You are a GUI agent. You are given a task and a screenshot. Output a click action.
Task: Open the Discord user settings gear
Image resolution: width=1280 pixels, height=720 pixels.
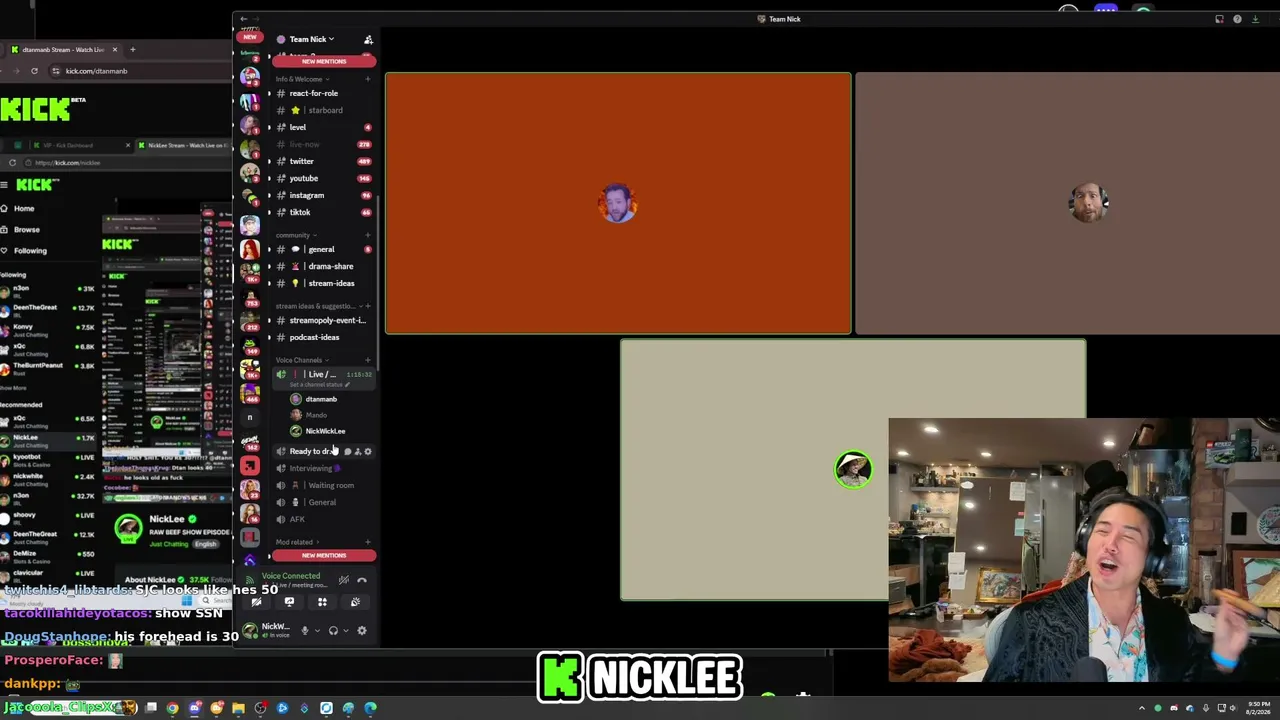coord(362,630)
